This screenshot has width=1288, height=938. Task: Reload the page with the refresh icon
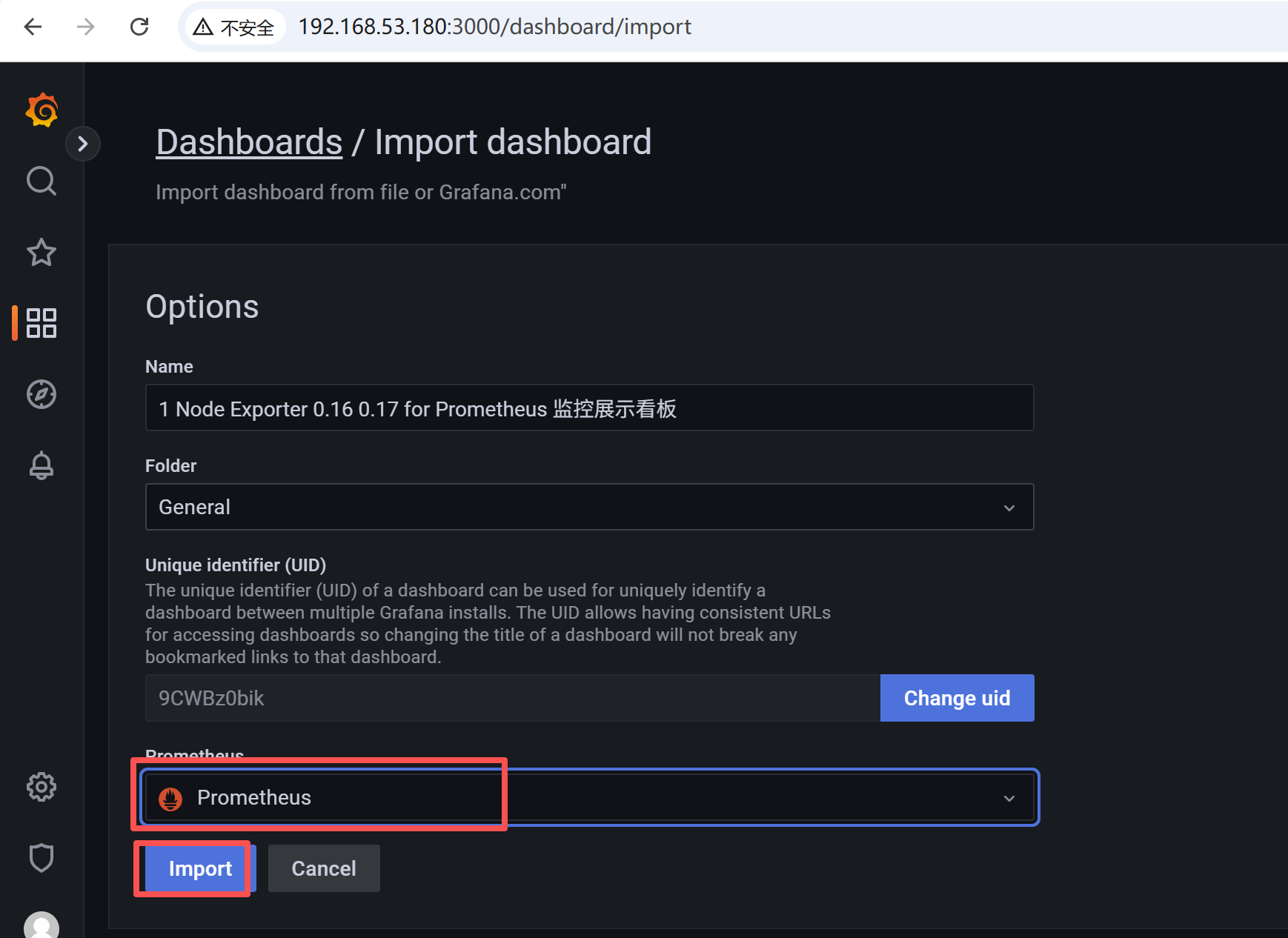(x=139, y=27)
